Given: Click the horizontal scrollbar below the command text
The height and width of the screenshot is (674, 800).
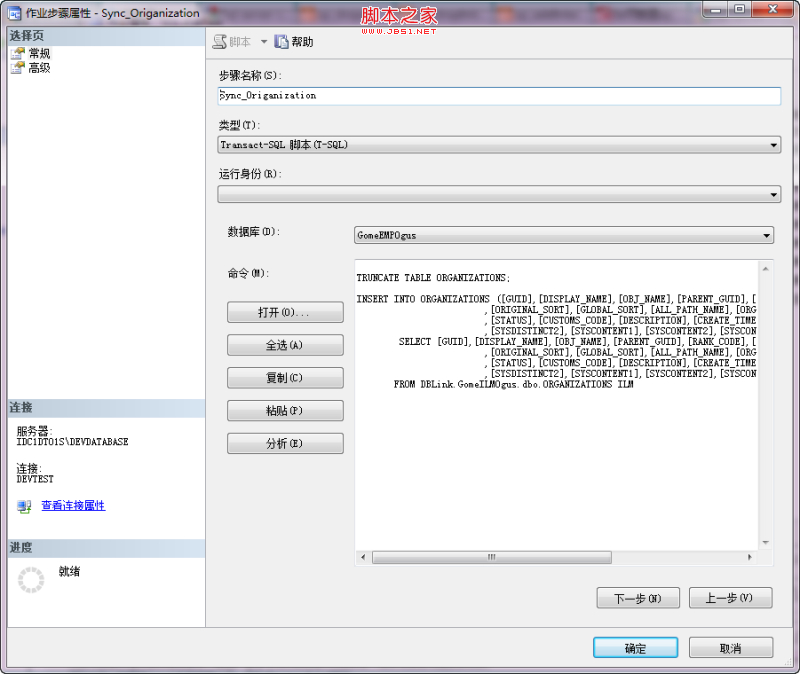Looking at the screenshot, I should click(490, 557).
